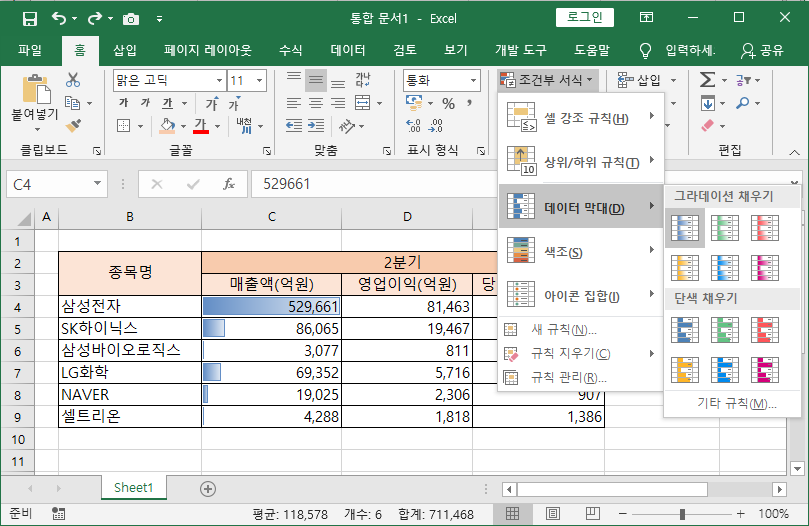Click the camera screenshot icon

tap(131, 20)
